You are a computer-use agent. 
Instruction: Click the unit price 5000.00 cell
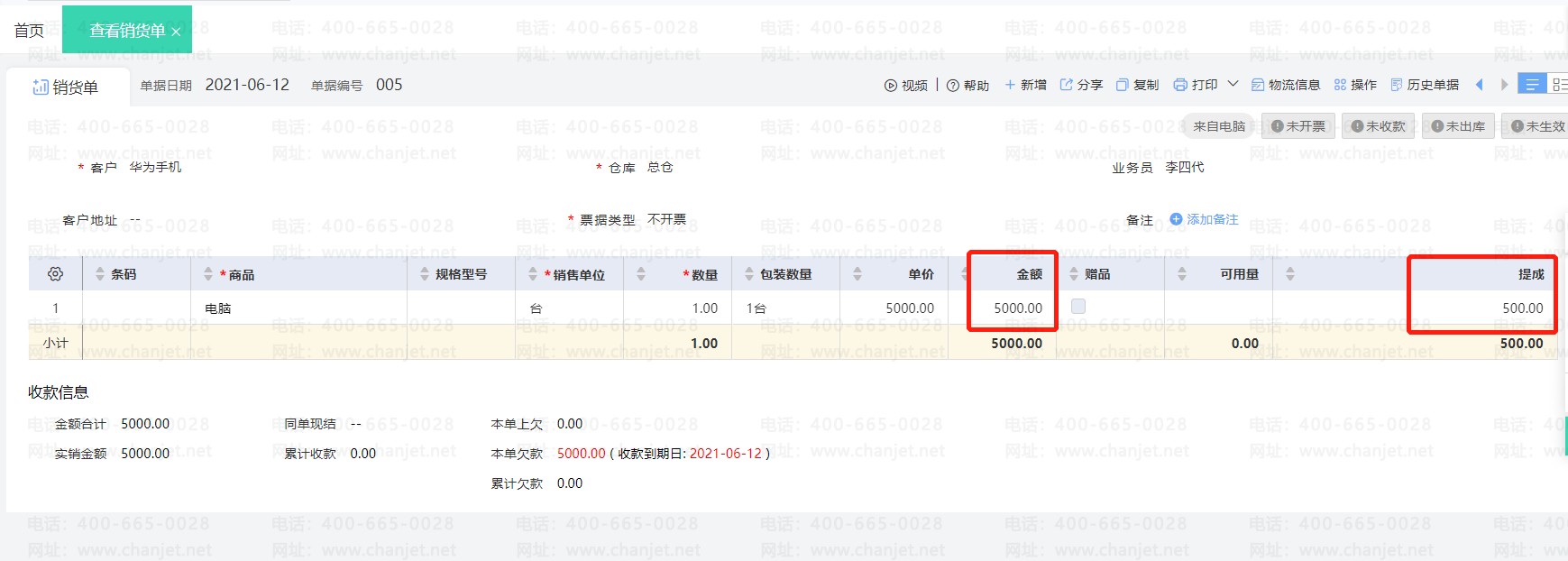tap(894, 308)
